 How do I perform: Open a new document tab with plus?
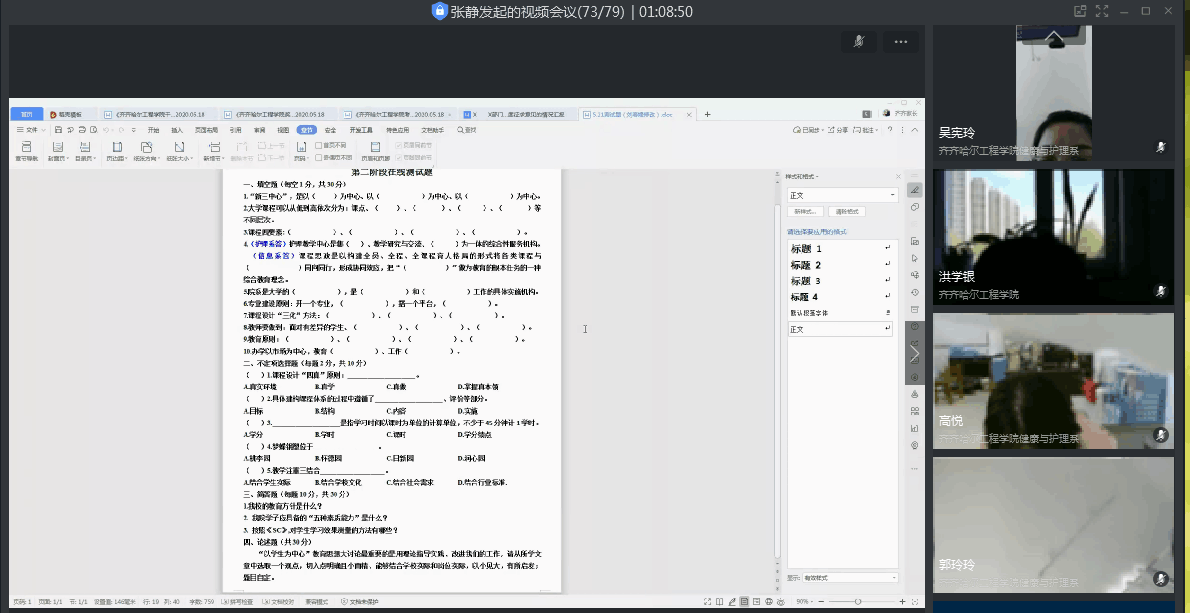[x=708, y=114]
